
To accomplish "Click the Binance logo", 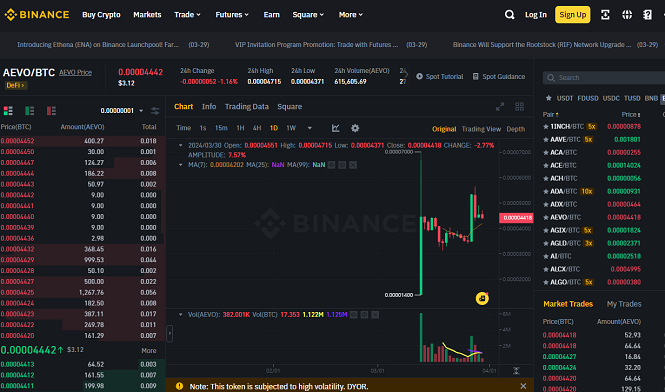I will point(36,14).
